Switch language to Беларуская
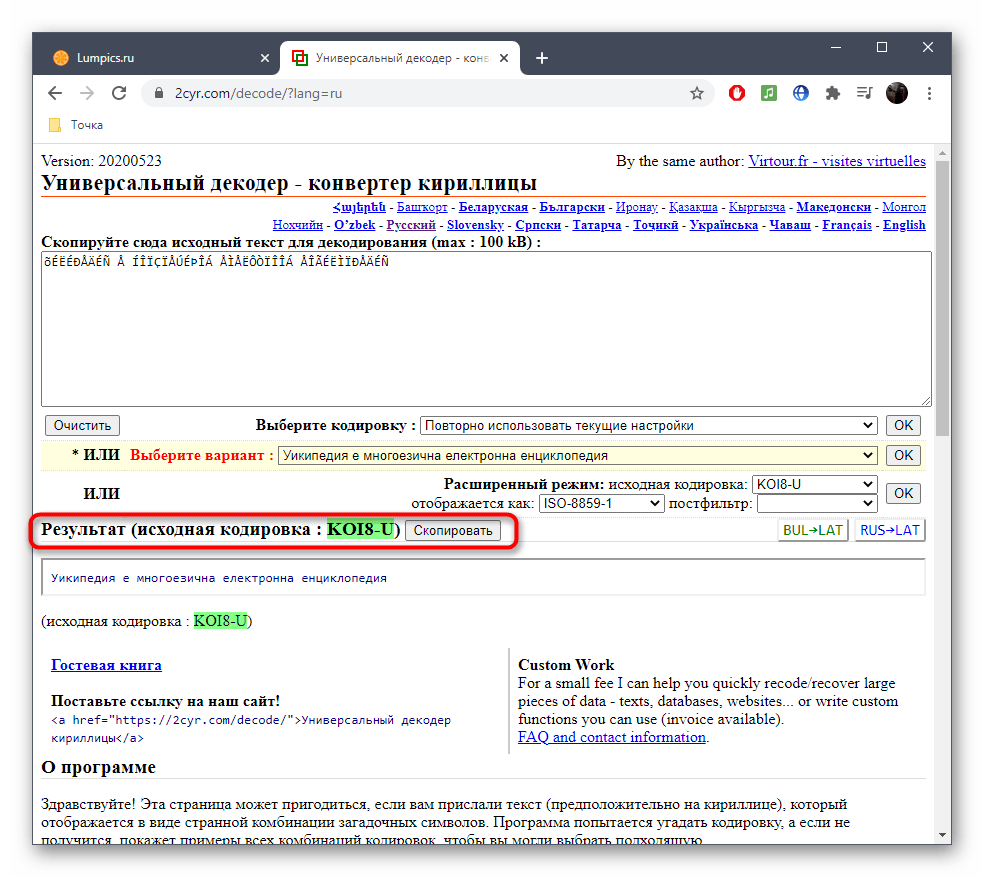Viewport: 984px width, 877px height. (493, 207)
